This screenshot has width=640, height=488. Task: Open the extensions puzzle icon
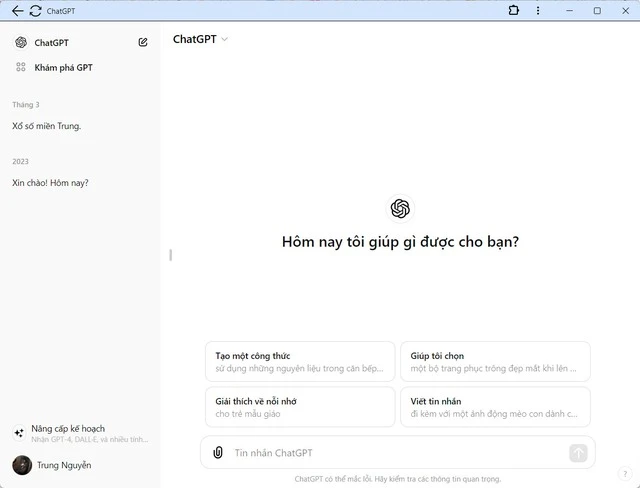[x=513, y=10]
